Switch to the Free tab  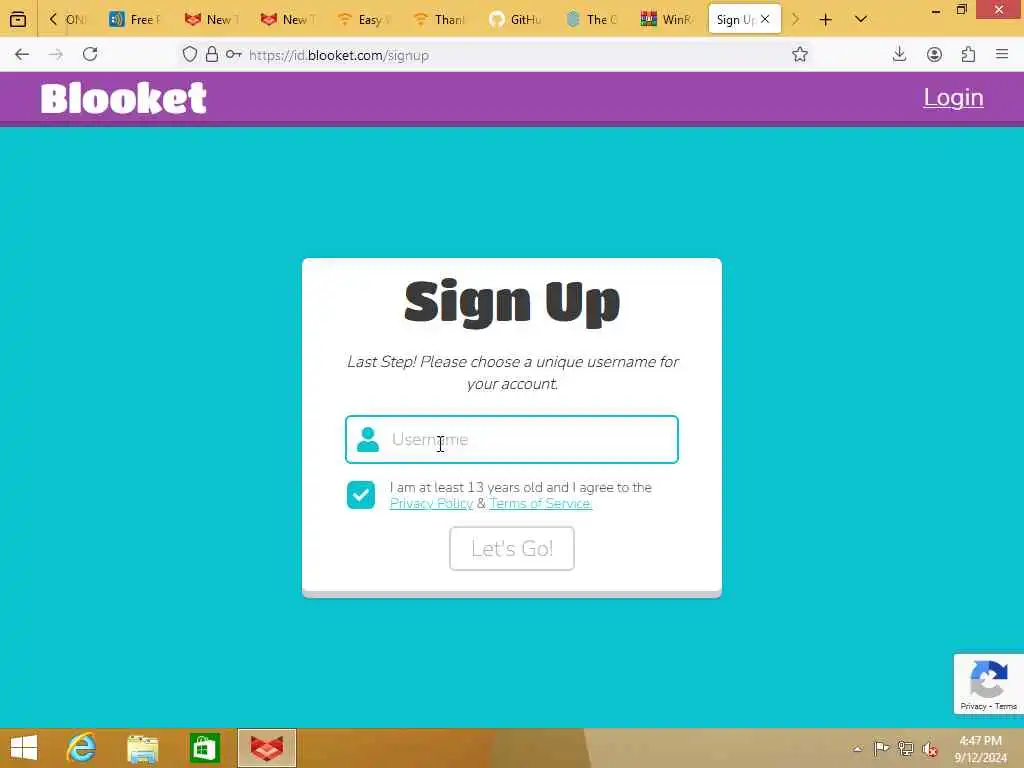(x=136, y=20)
